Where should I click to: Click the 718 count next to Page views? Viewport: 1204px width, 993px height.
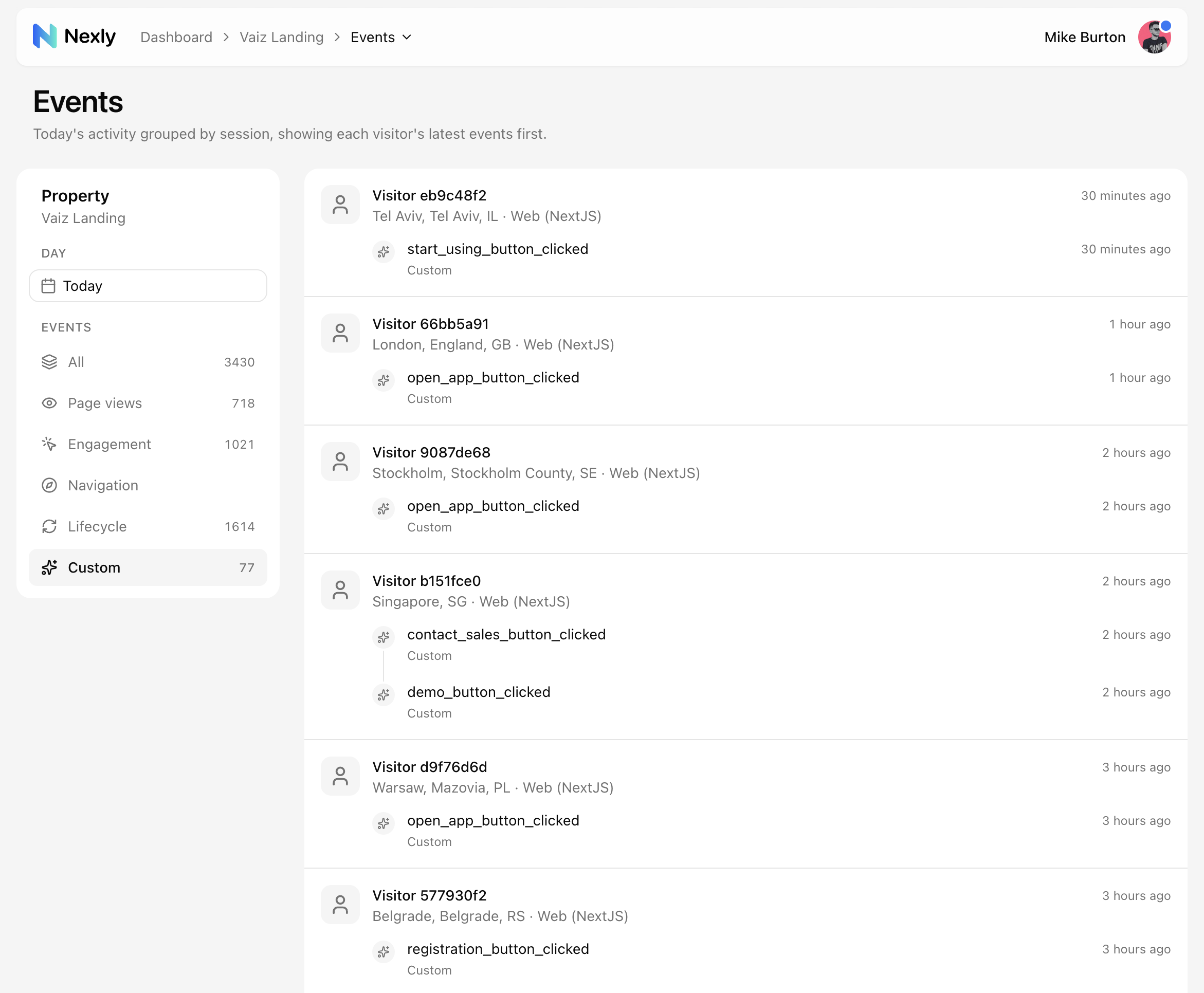(243, 403)
